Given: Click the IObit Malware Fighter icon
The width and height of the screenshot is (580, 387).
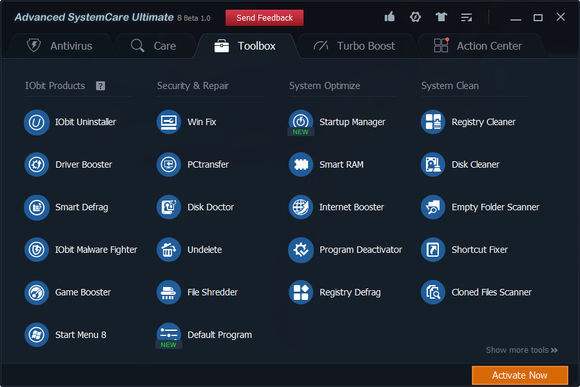Looking at the screenshot, I should coord(37,250).
